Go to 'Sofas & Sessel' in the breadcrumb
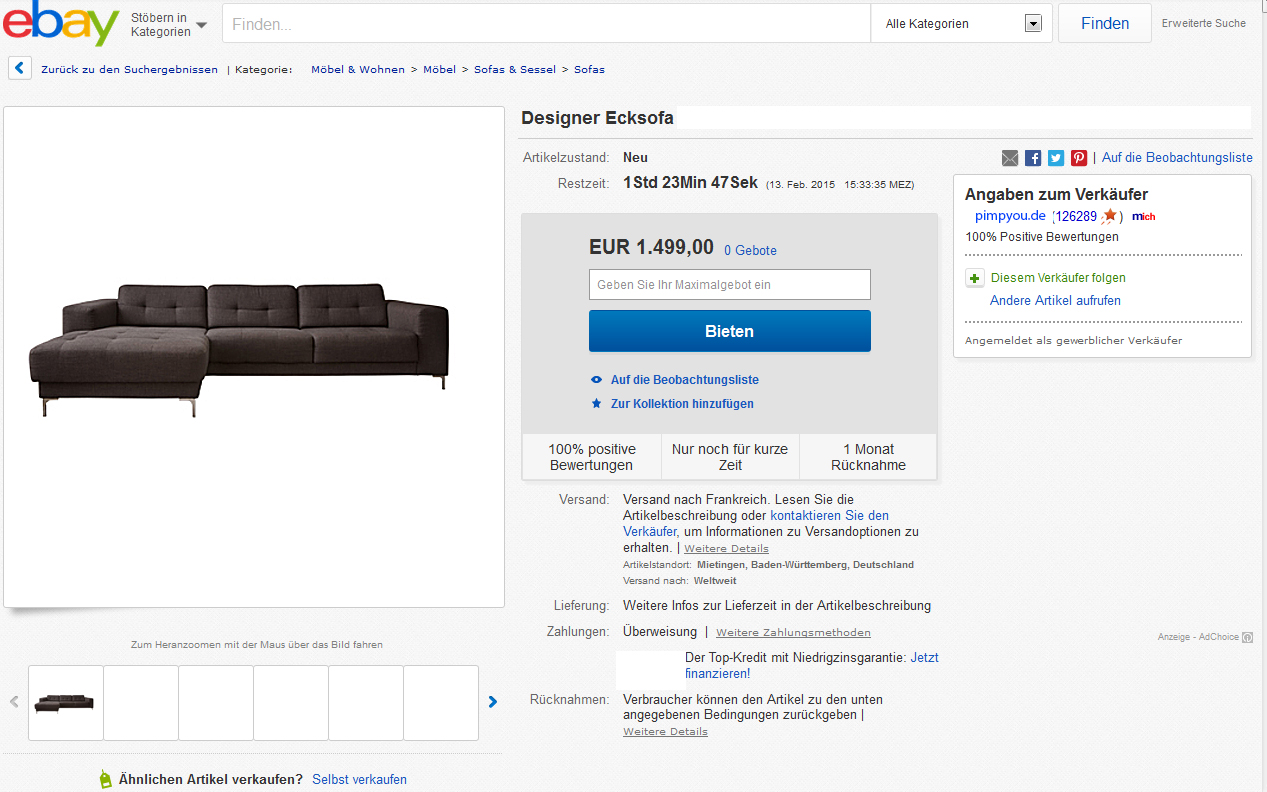Screen dimensions: 1267x792 point(515,69)
